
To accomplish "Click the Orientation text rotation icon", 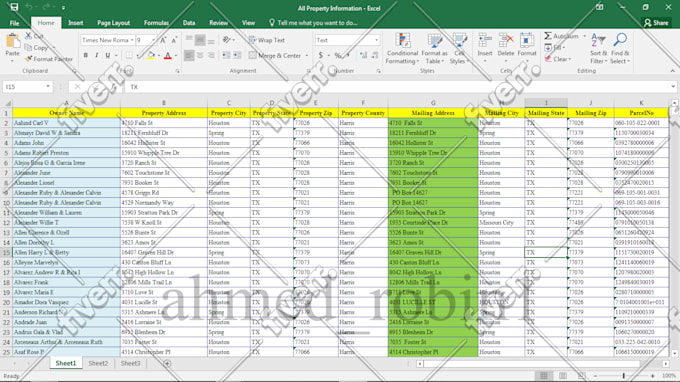I will click(226, 40).
